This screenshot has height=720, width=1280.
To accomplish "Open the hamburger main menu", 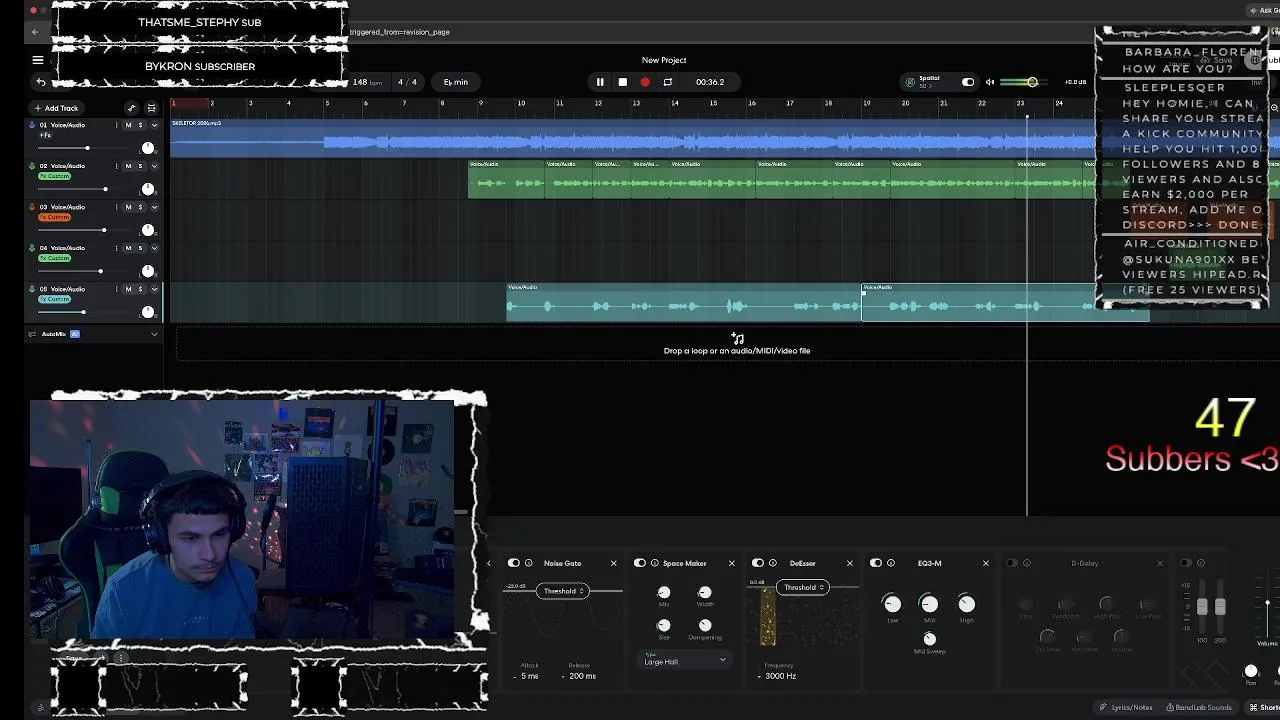I will tap(38, 60).
